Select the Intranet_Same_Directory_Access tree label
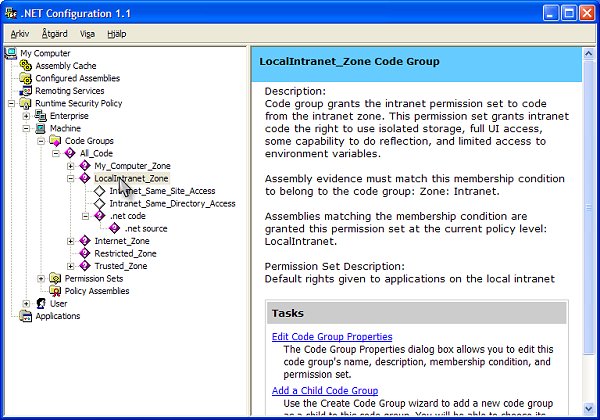Viewport: 600px width, 420px height. point(173,203)
